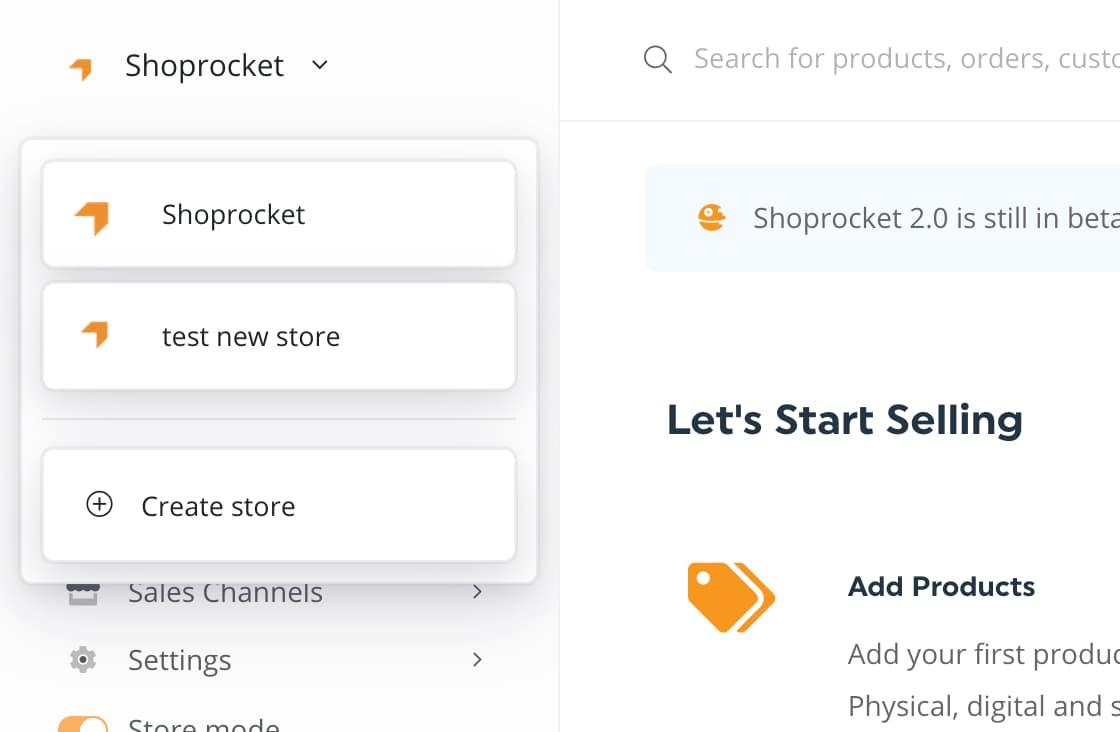Screen dimensions: 1120x732
Task: Collapse the store switcher dropdown chevron
Action: 320,66
